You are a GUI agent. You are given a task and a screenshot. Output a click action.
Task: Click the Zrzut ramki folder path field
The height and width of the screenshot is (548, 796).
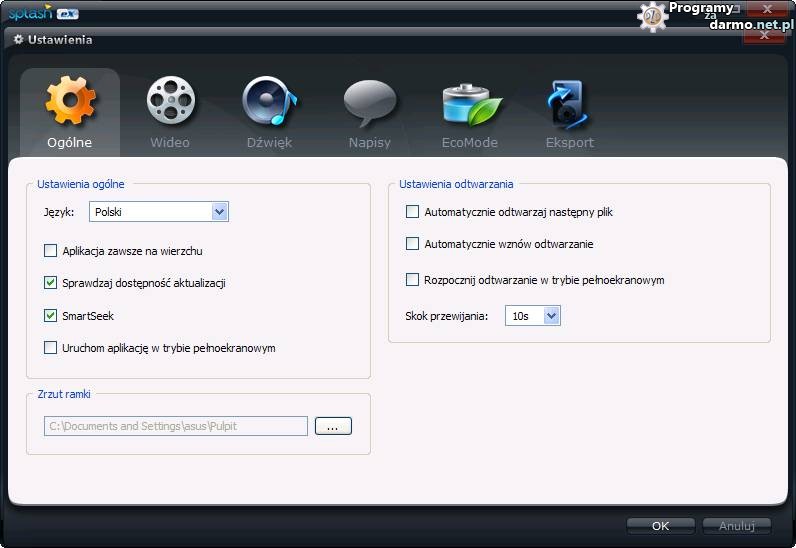[x=175, y=426]
